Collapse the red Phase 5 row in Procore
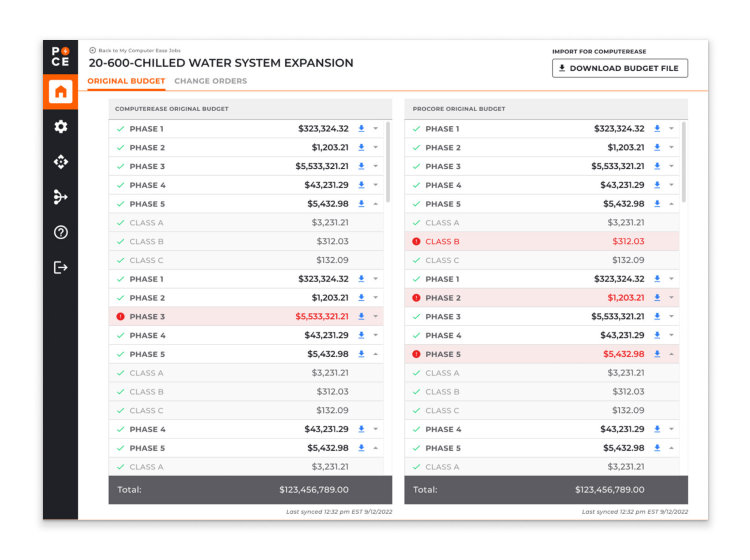The image size is (750, 560). pyautogui.click(x=671, y=354)
